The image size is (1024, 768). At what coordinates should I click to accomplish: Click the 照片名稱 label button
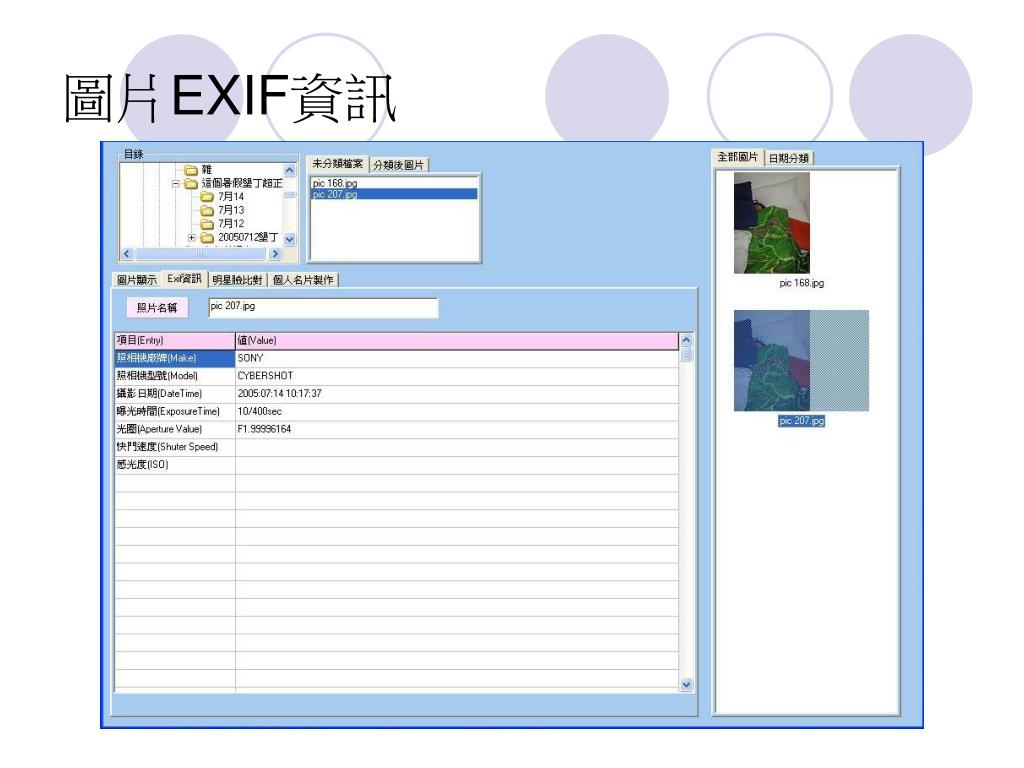(x=157, y=308)
